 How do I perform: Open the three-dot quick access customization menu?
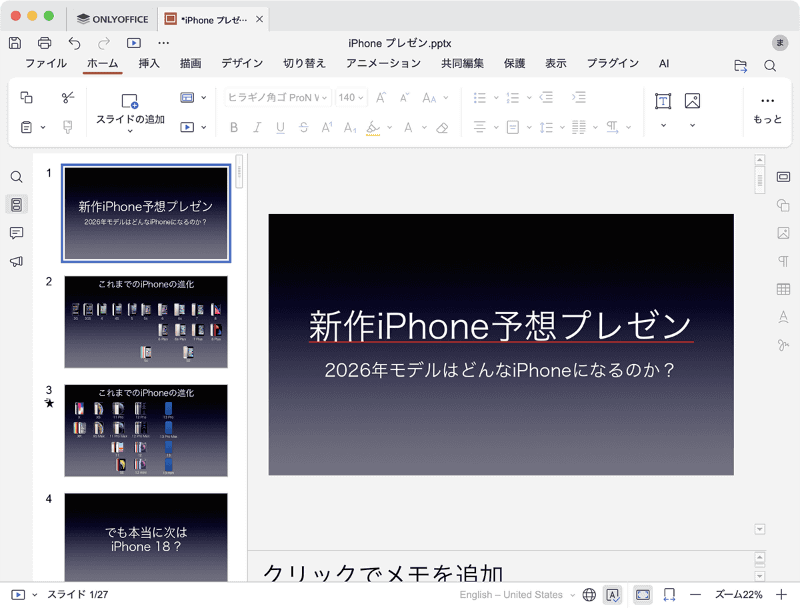tap(163, 43)
